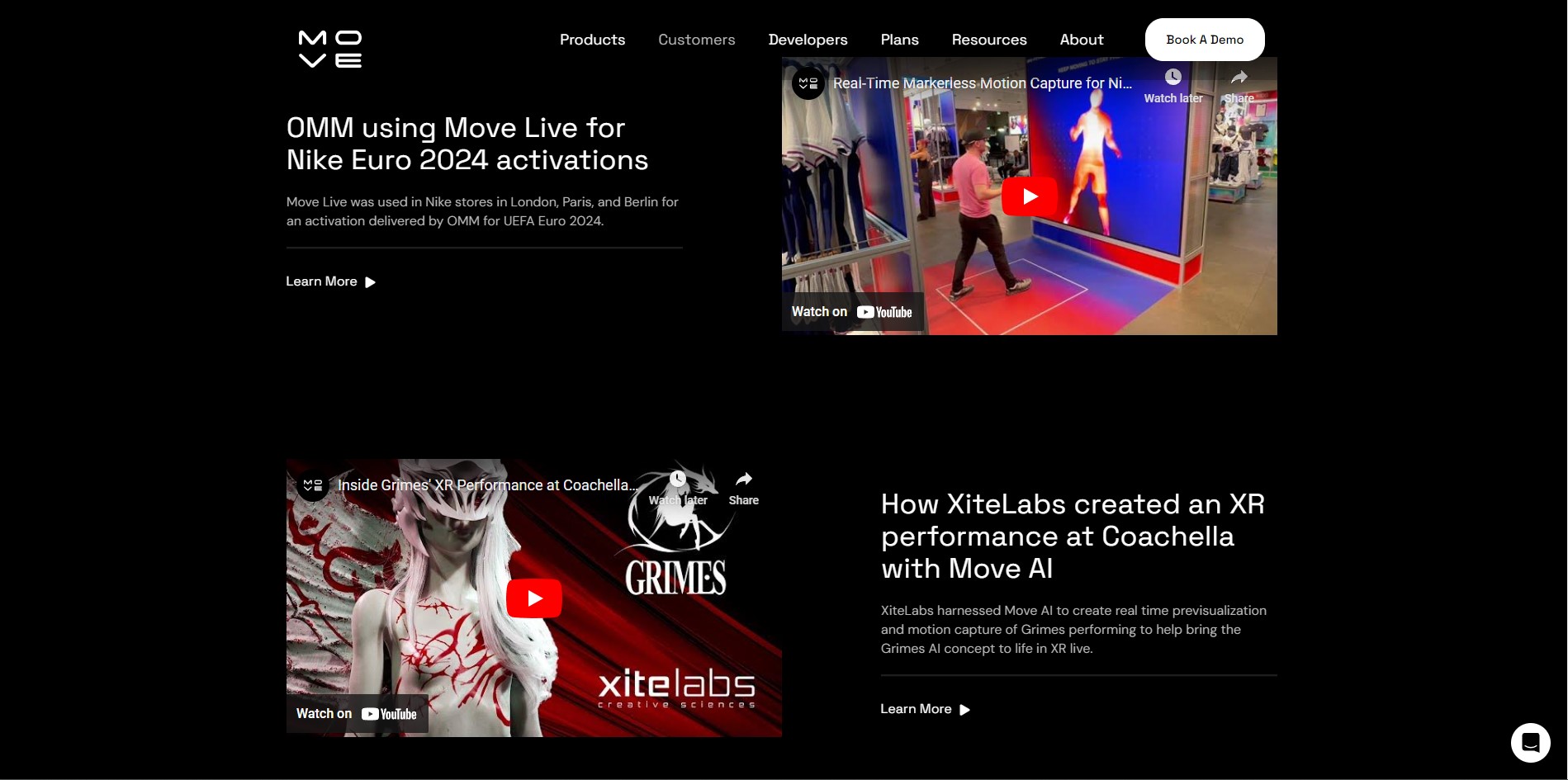Play the Grimes XR Coachella video
This screenshot has width=1568, height=780.
(x=534, y=598)
